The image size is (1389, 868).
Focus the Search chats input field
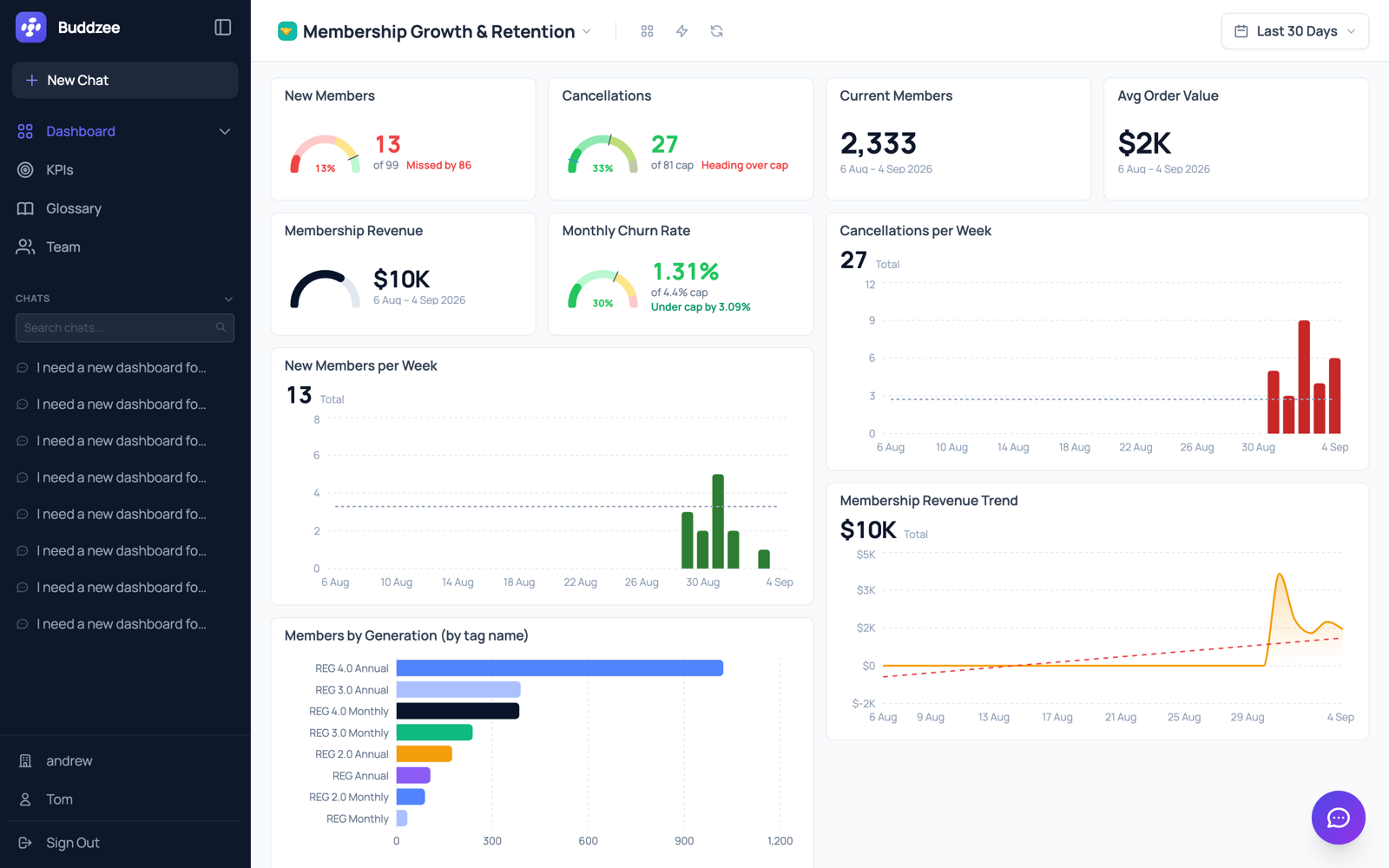125,327
